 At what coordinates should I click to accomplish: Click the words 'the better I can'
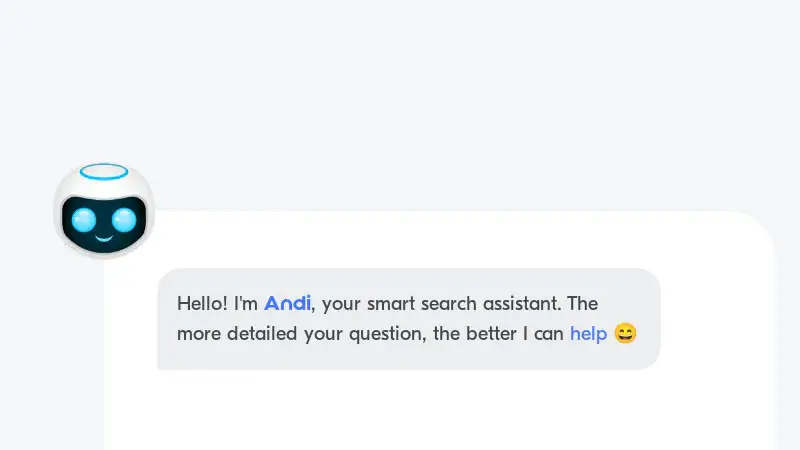click(498, 334)
